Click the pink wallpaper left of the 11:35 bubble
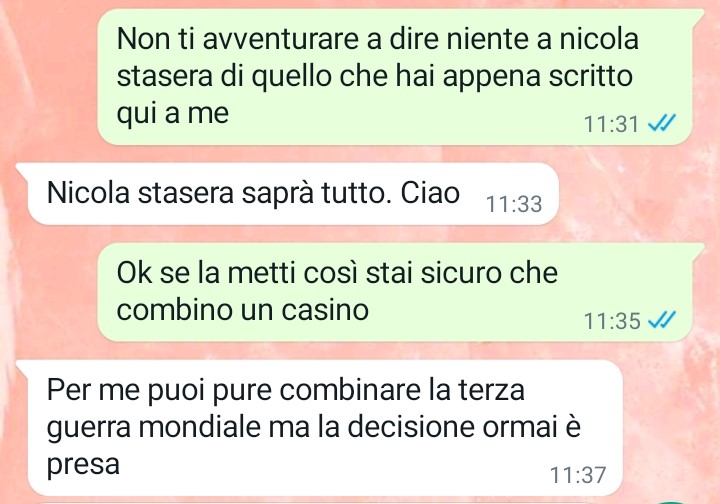The width and height of the screenshot is (720, 504). point(48,292)
